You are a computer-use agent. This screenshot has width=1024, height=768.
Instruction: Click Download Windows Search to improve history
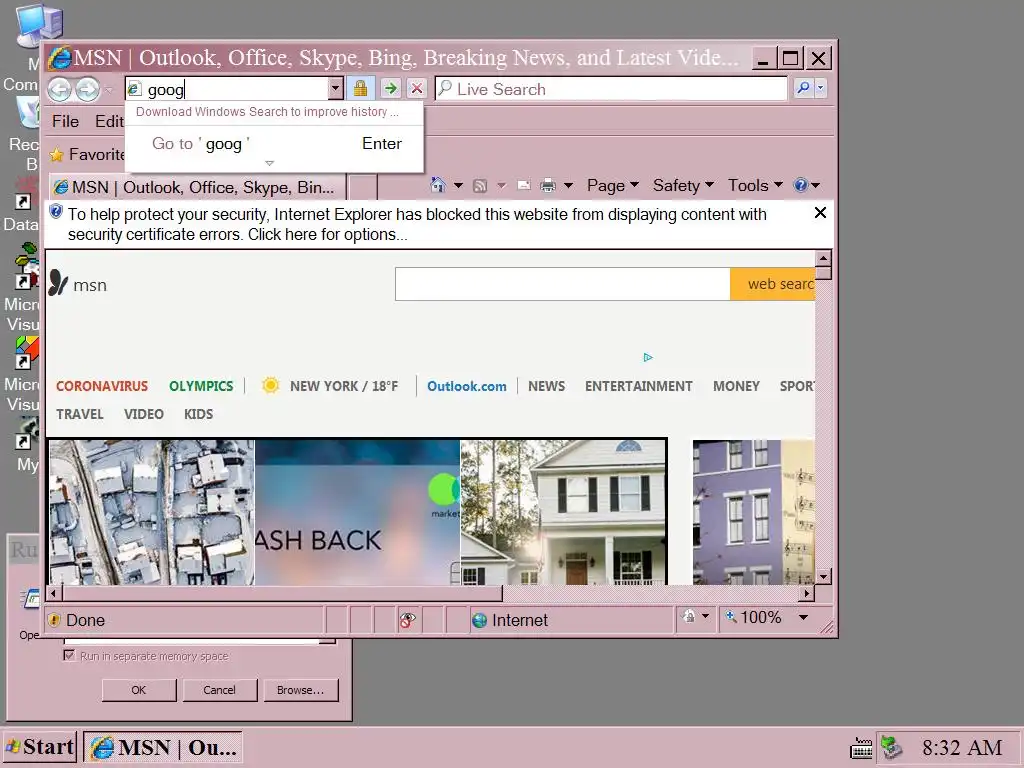coord(267,112)
